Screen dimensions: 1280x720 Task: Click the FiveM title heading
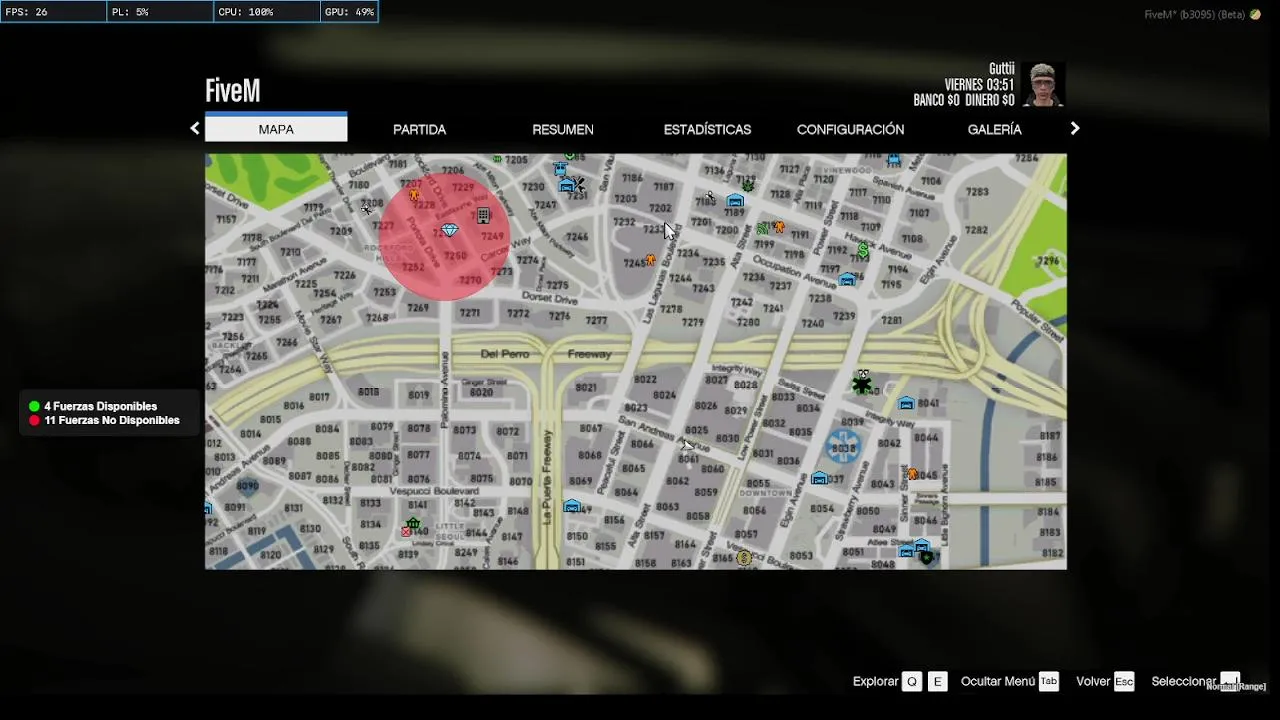pyautogui.click(x=233, y=90)
